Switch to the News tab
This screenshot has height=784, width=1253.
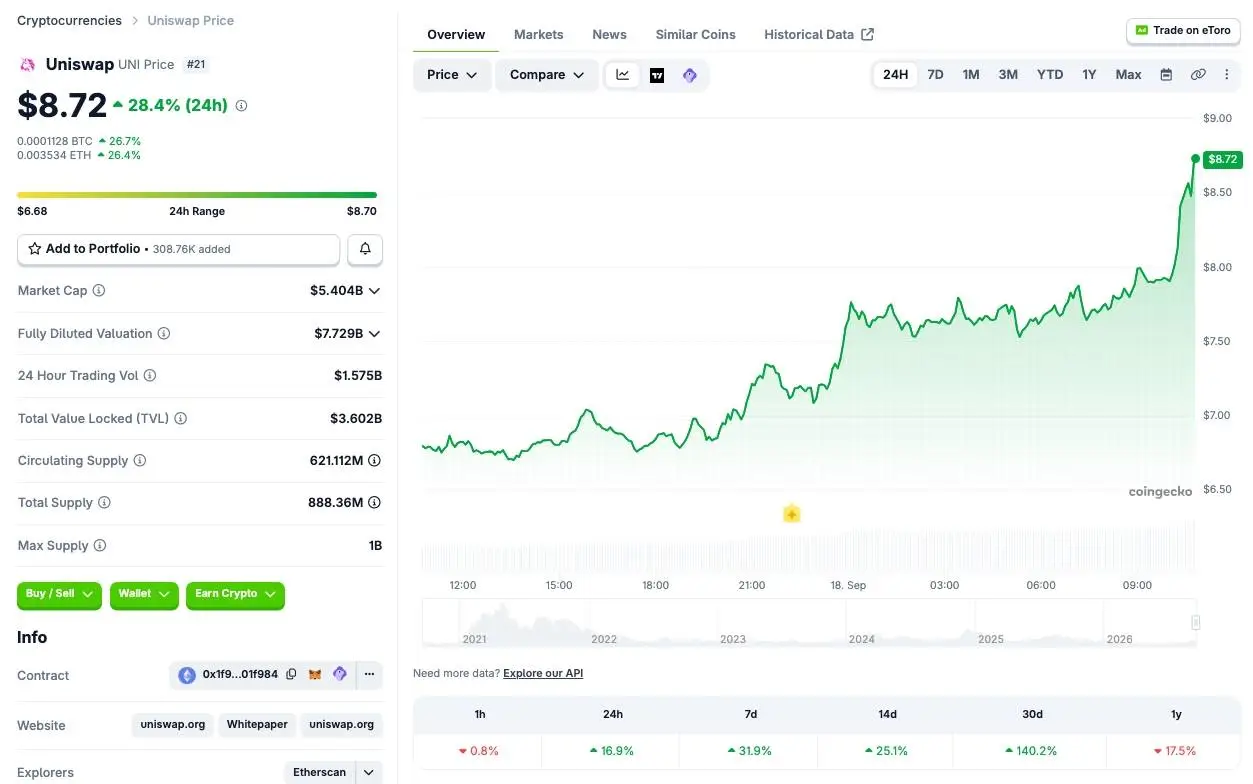click(x=609, y=35)
